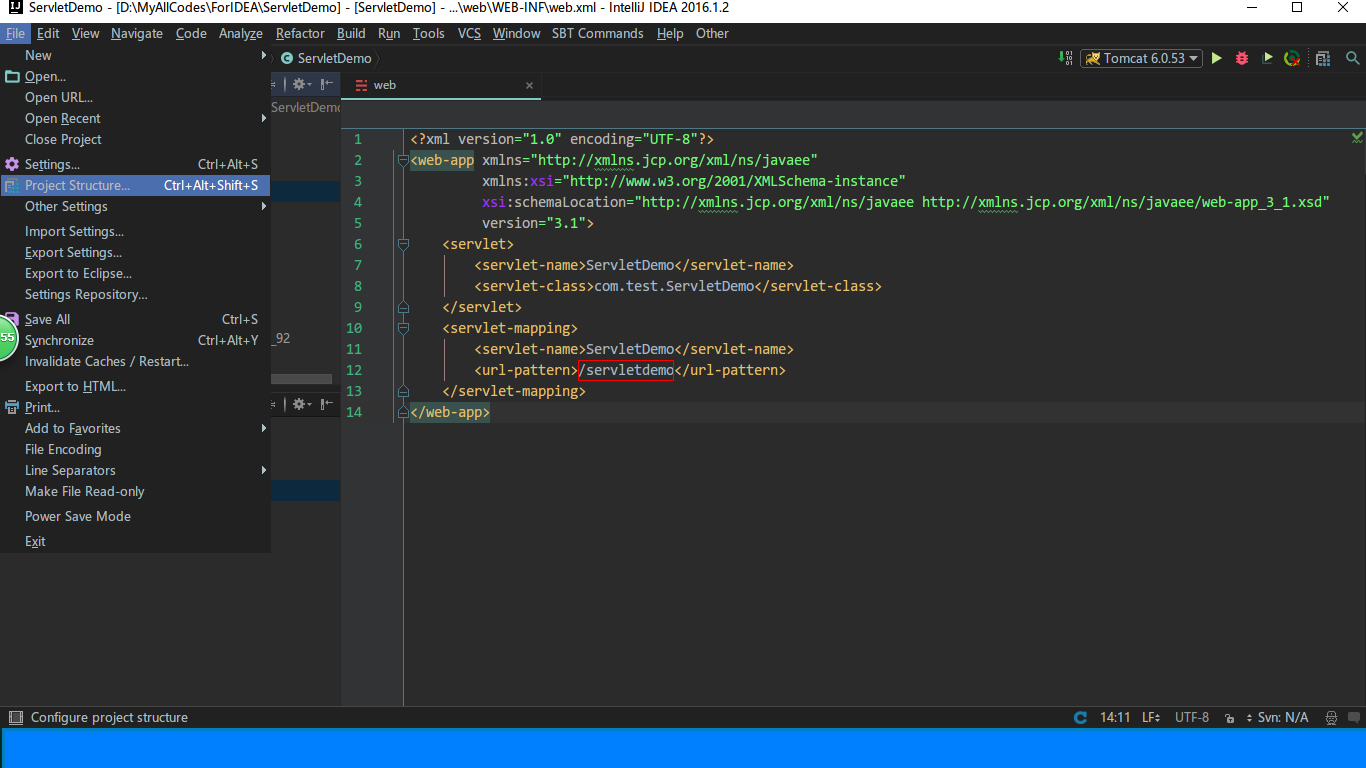Select the web editor tab
This screenshot has width=1366, height=768.
point(441,85)
